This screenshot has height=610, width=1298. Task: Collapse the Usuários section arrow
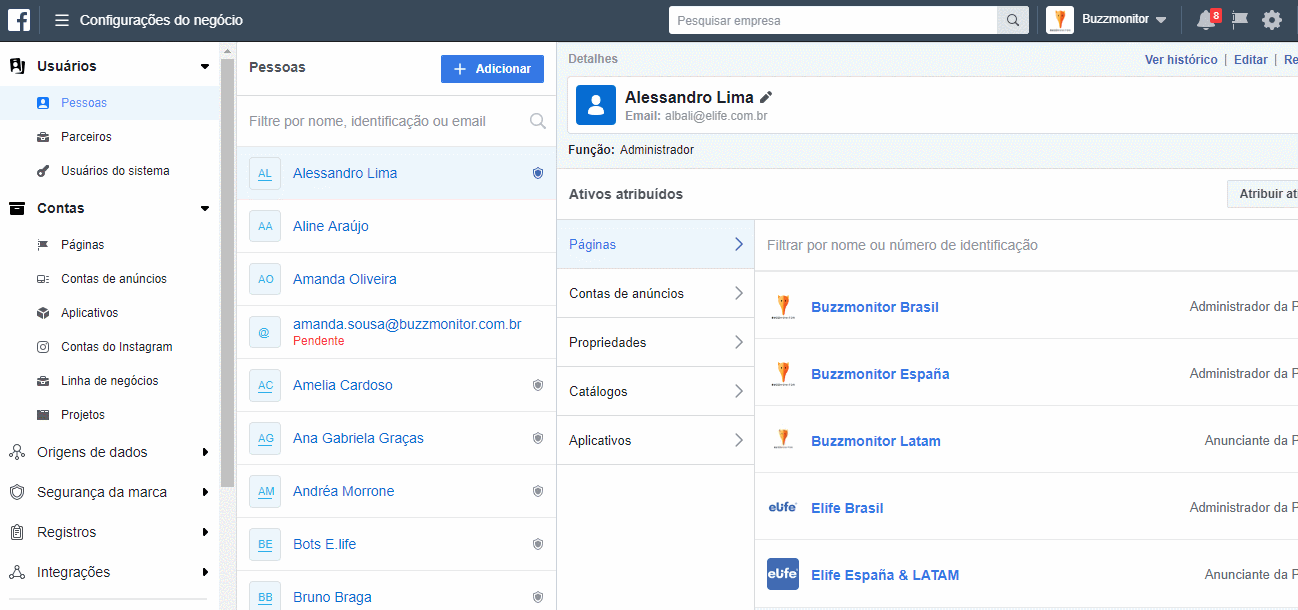205,67
